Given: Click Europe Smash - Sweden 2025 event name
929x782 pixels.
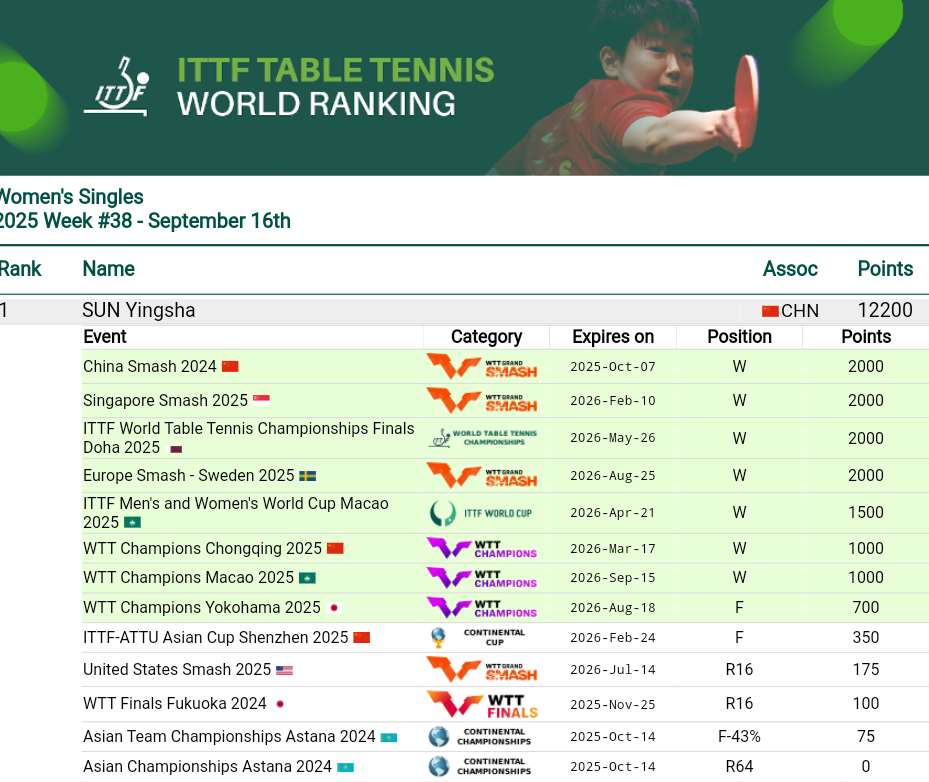Looking at the screenshot, I should [x=188, y=476].
